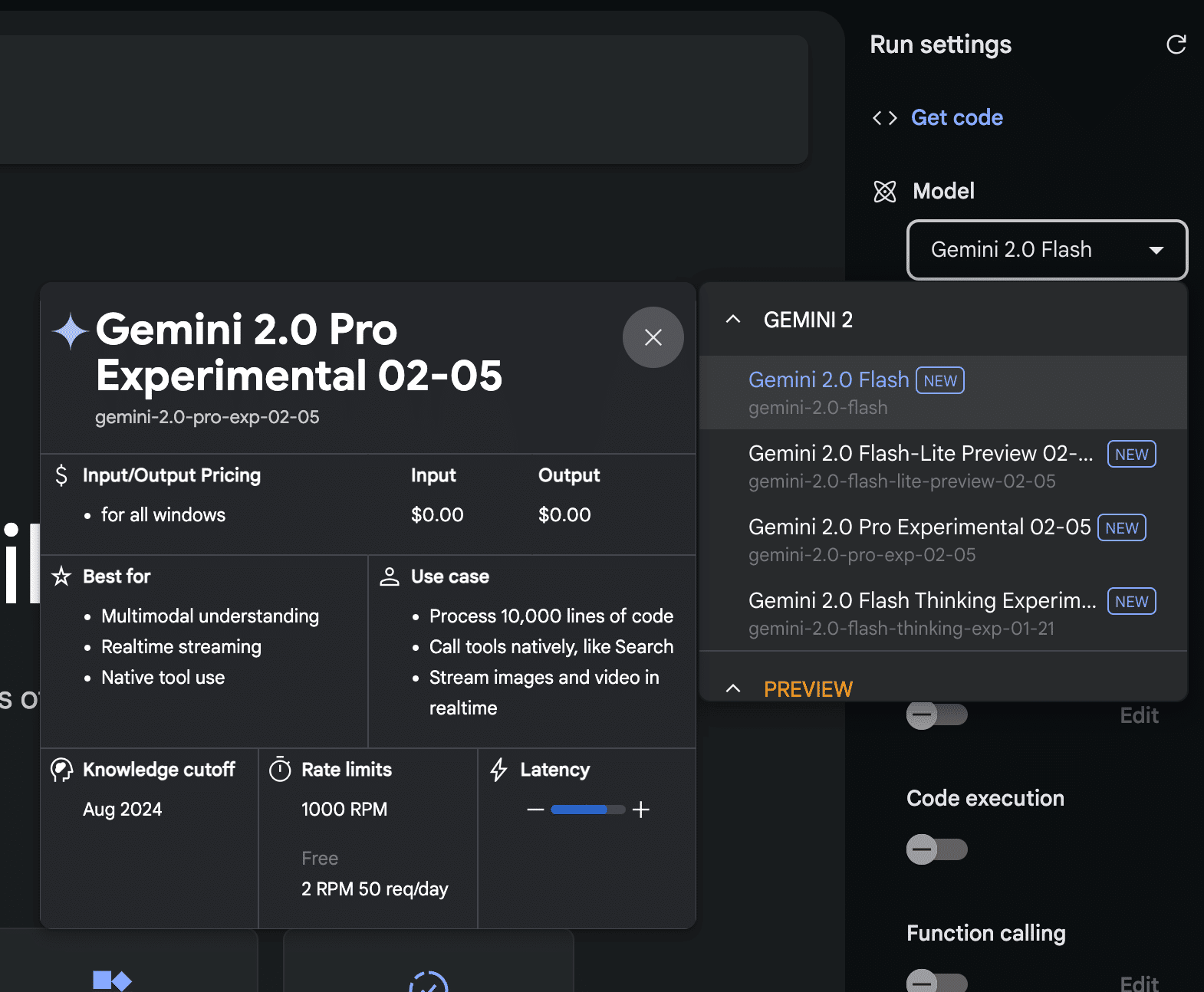Click the Gemini sparkle star icon
The image size is (1204, 992).
(x=71, y=331)
